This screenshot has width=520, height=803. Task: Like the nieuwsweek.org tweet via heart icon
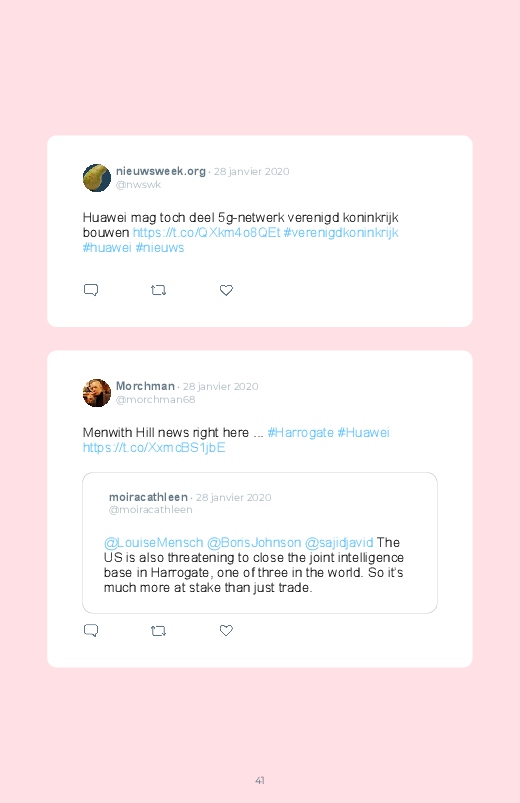pos(226,290)
